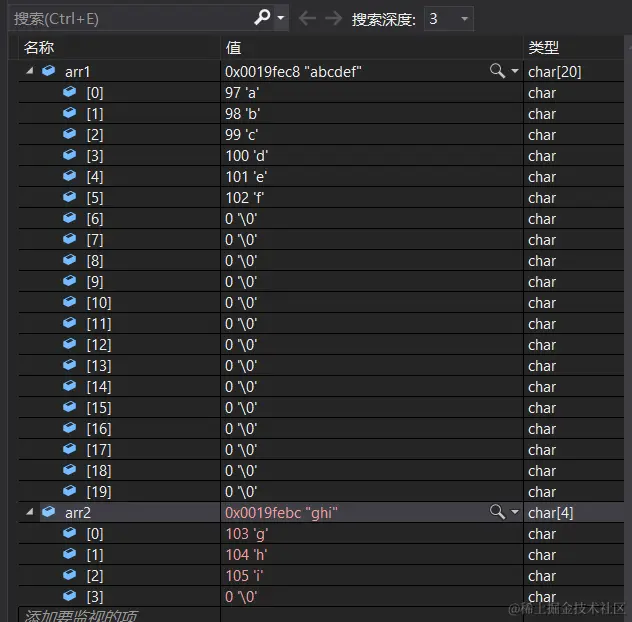Click the cube icon of the 100 'd' row
Viewport: 632px width, 622px height.
(x=69, y=154)
